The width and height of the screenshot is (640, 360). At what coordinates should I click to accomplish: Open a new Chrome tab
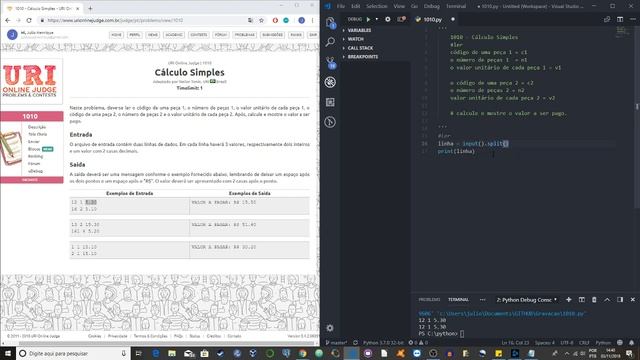pos(90,8)
